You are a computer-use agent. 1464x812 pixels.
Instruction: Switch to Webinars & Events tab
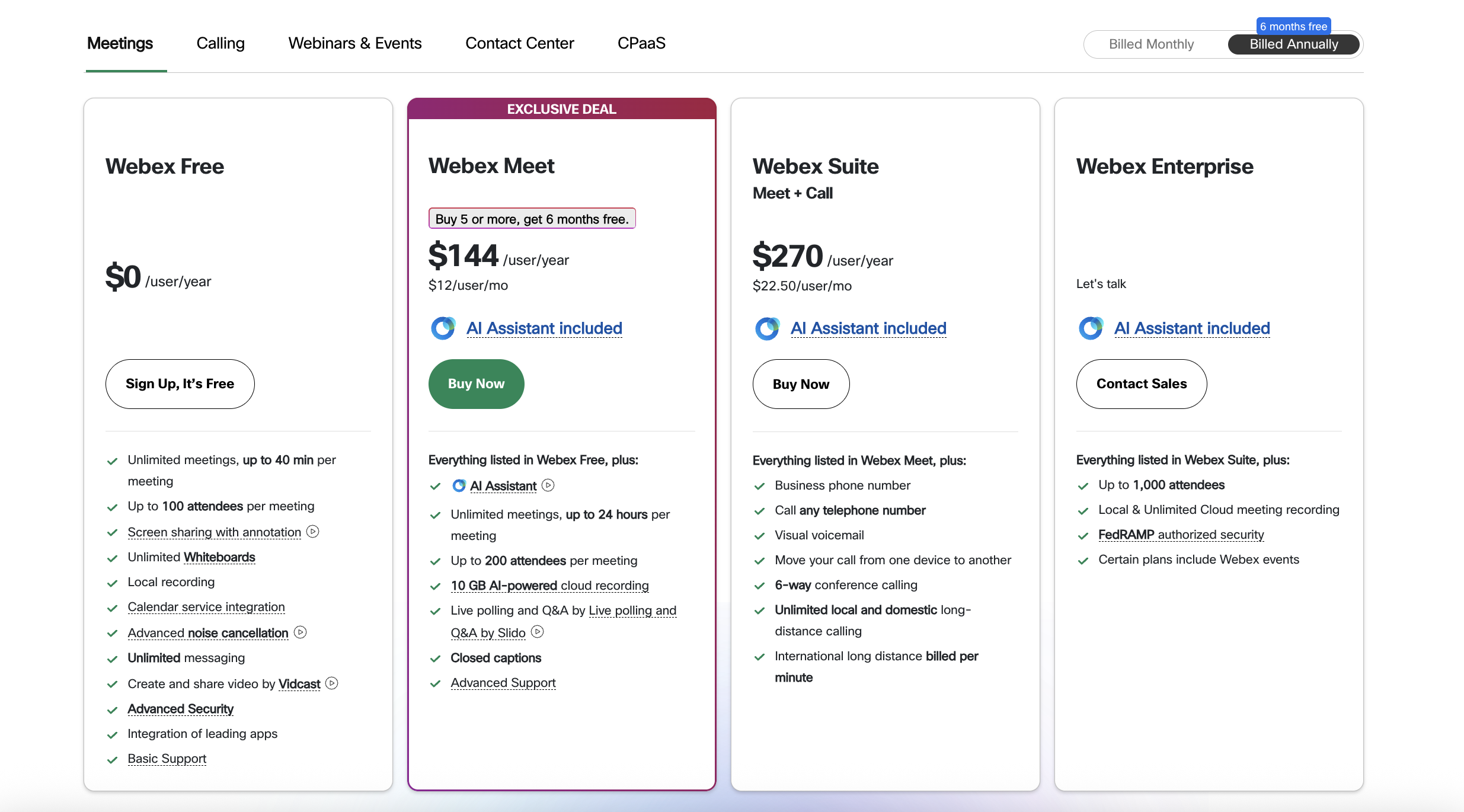(x=355, y=43)
